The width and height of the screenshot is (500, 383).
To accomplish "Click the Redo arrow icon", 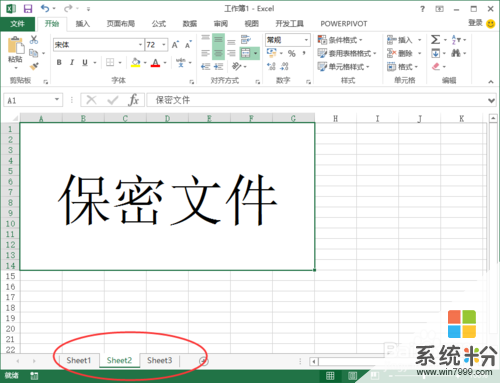I will coord(68,8).
